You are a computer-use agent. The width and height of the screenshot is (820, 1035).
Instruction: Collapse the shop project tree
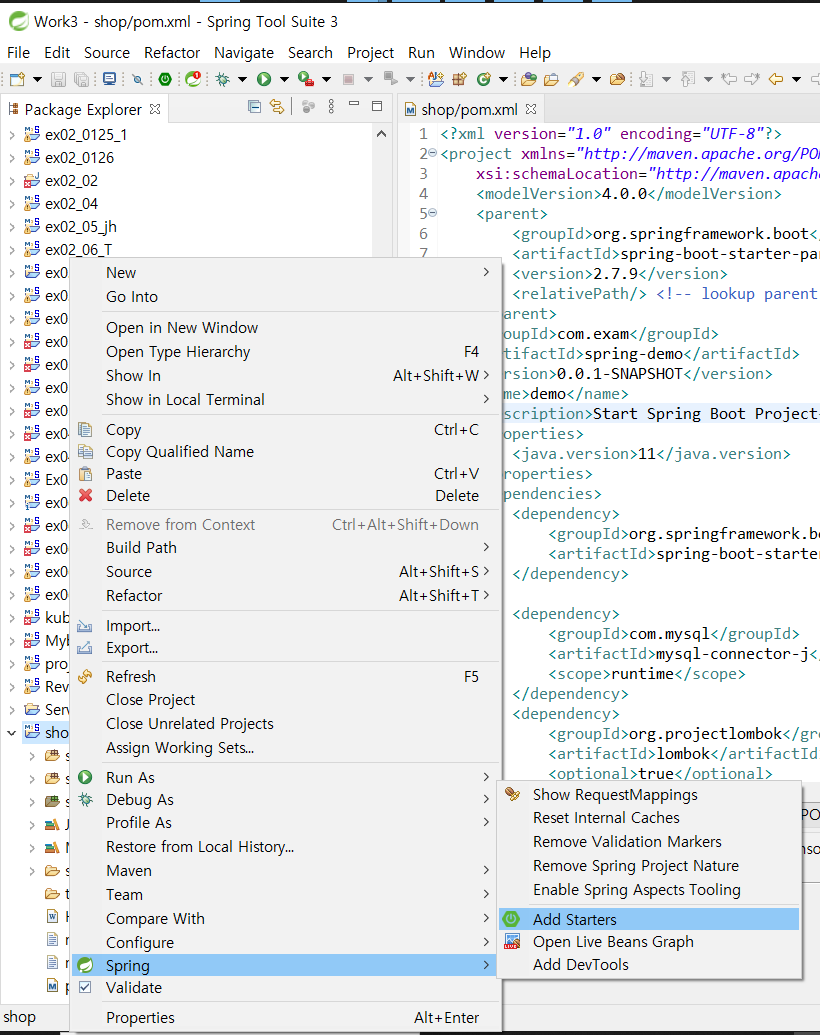(12, 733)
